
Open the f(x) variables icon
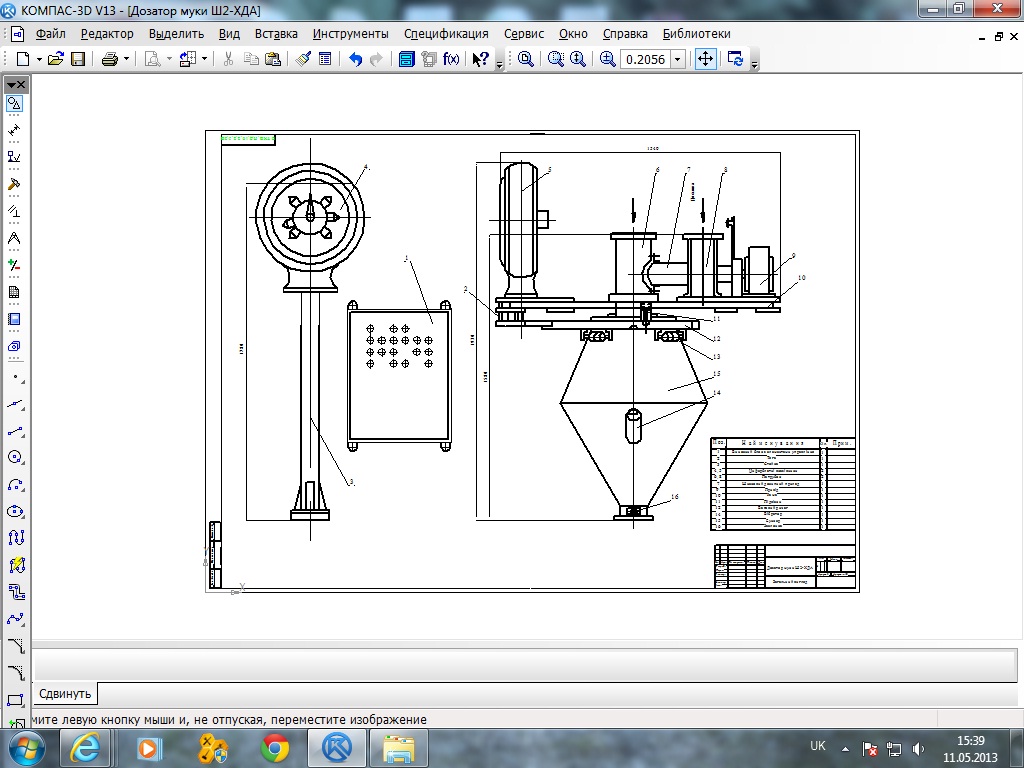(x=451, y=59)
